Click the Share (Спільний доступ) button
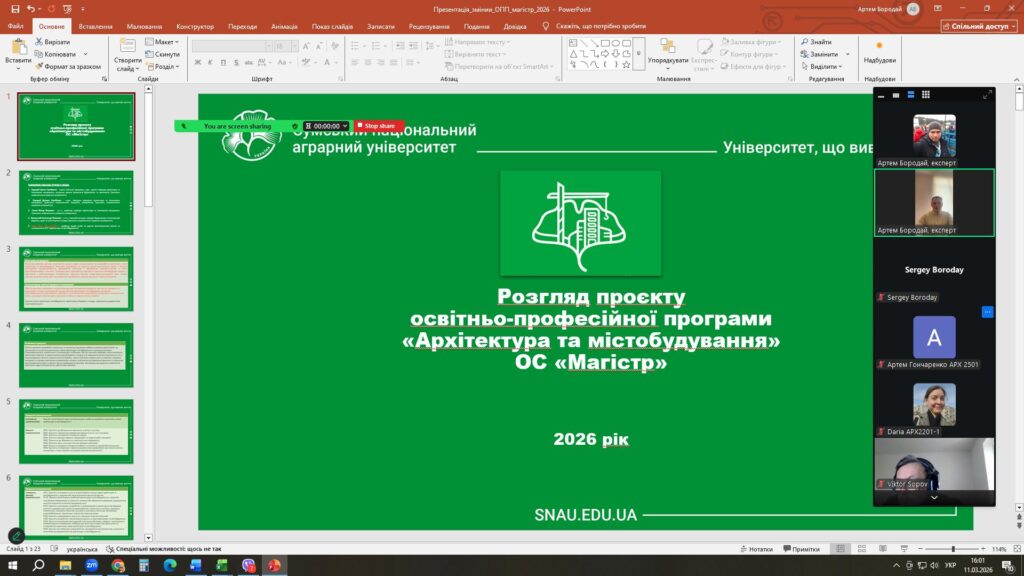1024x576 pixels. [x=978, y=26]
